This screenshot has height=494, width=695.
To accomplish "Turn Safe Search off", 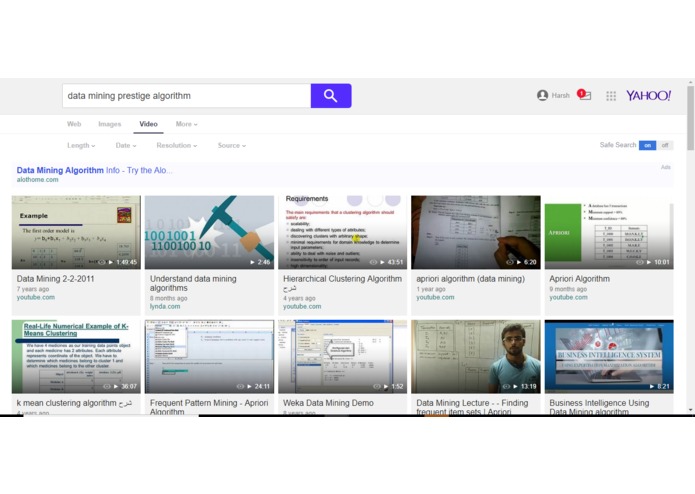I will coord(664,145).
